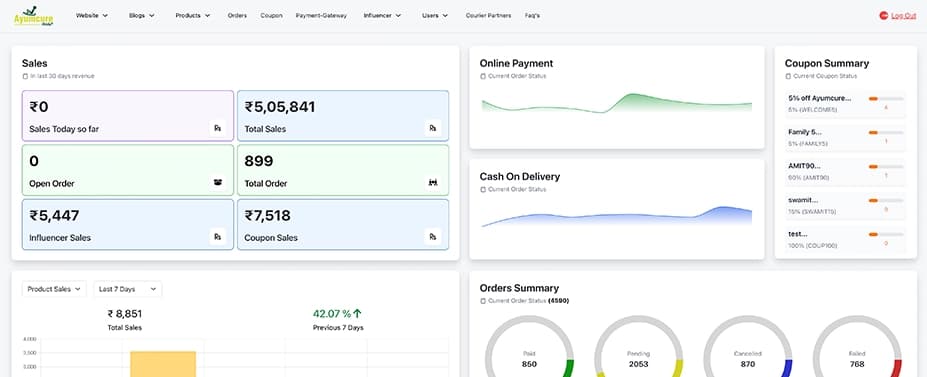Click the ₹5,05,841 total sales amount

coord(280,107)
